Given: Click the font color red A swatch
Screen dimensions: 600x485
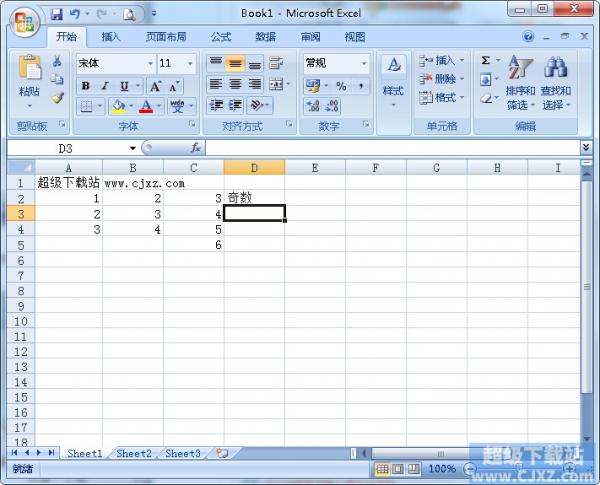Looking at the screenshot, I should [146, 106].
